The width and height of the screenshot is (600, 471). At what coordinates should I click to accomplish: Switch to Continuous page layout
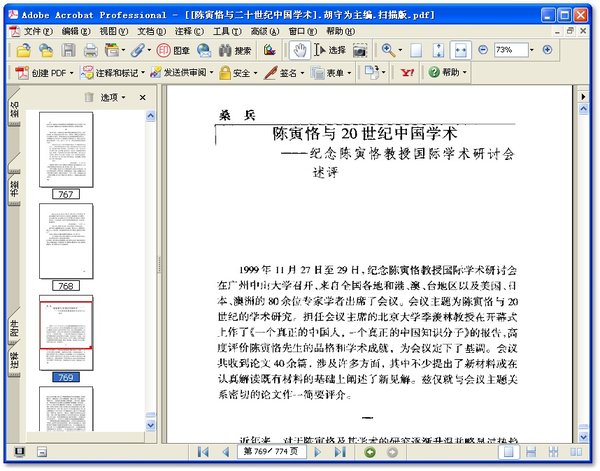coord(531,453)
